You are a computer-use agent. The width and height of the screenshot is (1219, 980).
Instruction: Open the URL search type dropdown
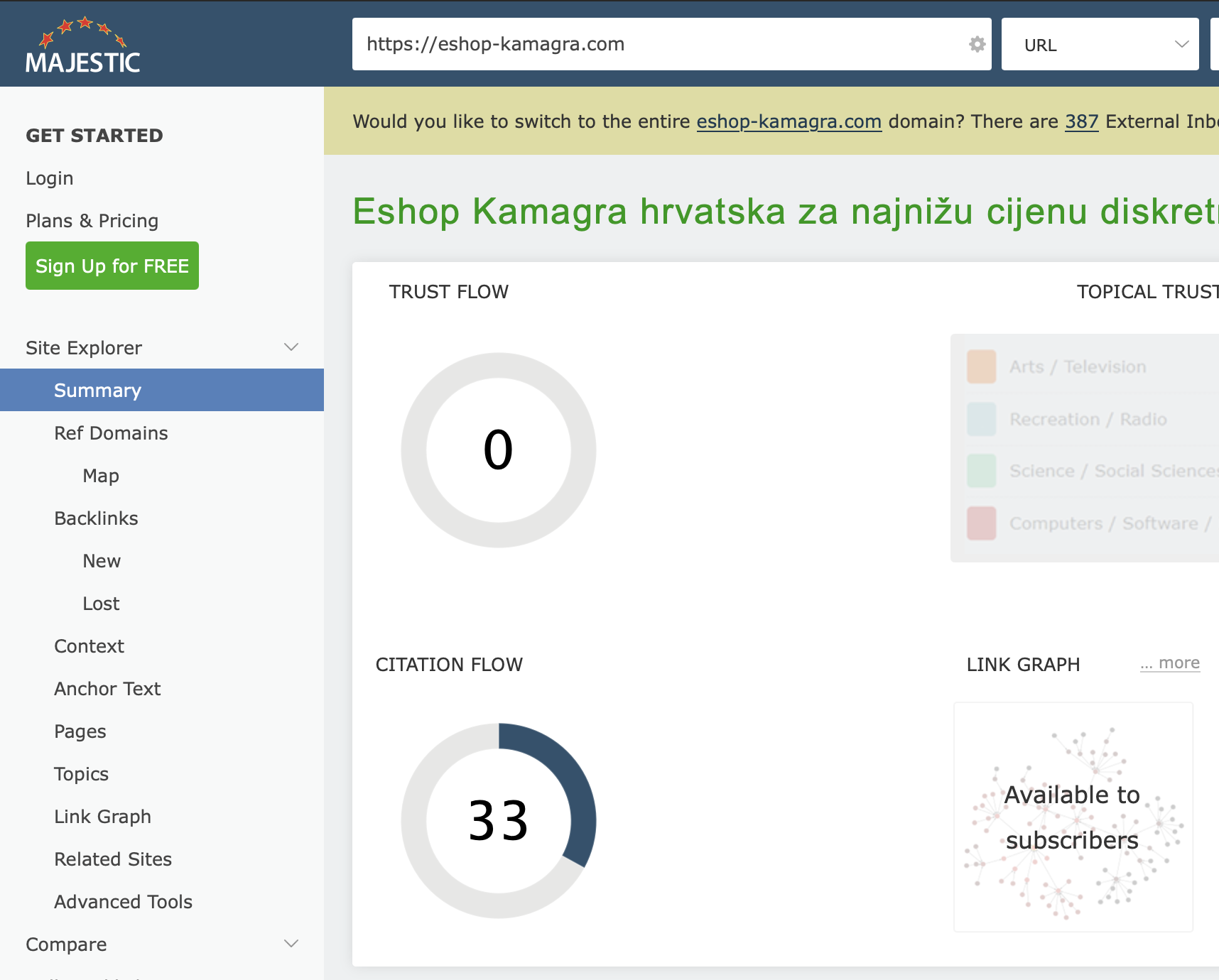coord(1100,44)
